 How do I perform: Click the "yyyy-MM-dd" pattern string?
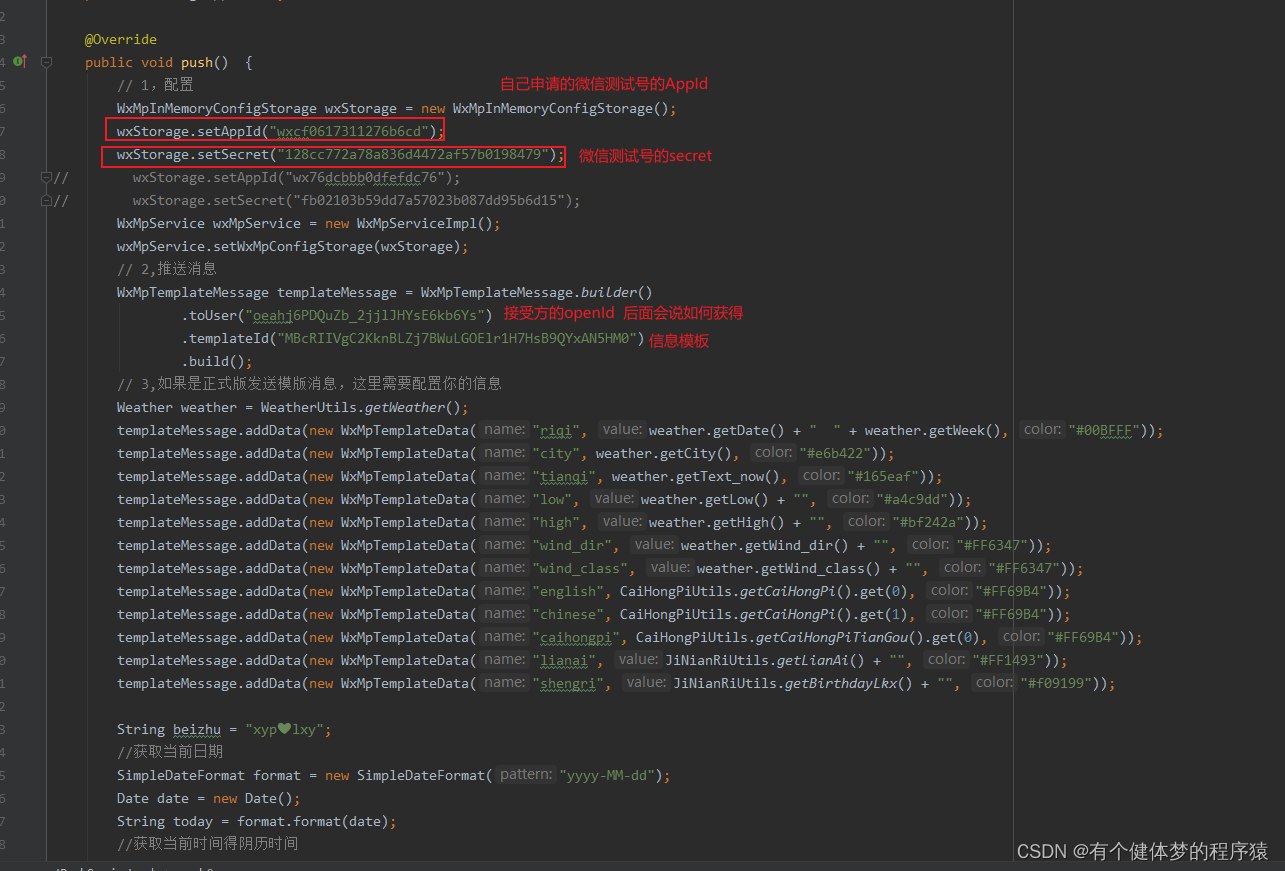point(607,775)
